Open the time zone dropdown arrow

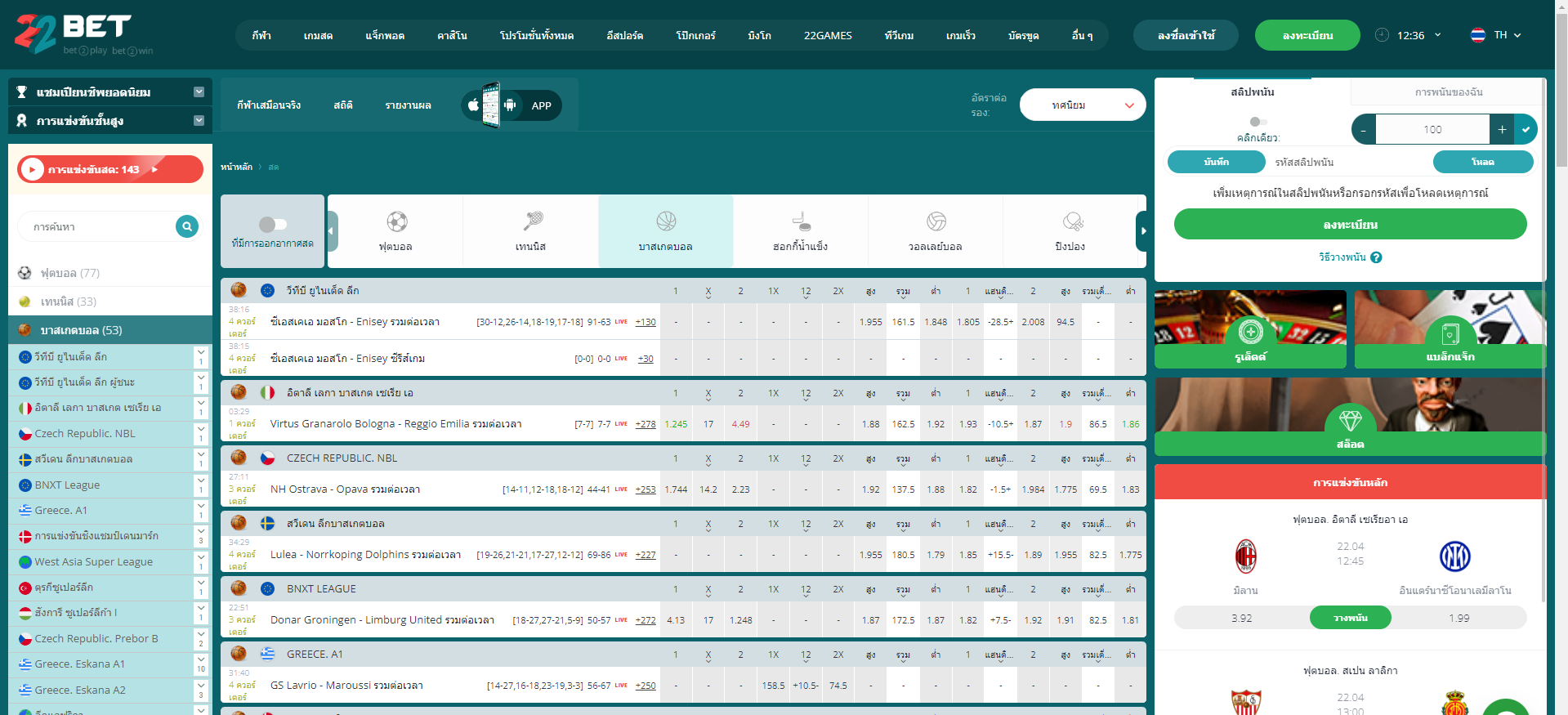click(1438, 35)
